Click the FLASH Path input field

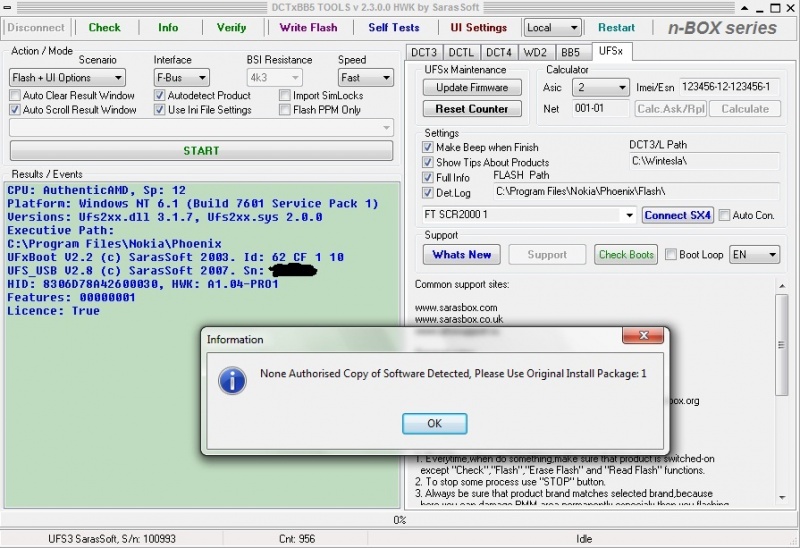coord(636,192)
